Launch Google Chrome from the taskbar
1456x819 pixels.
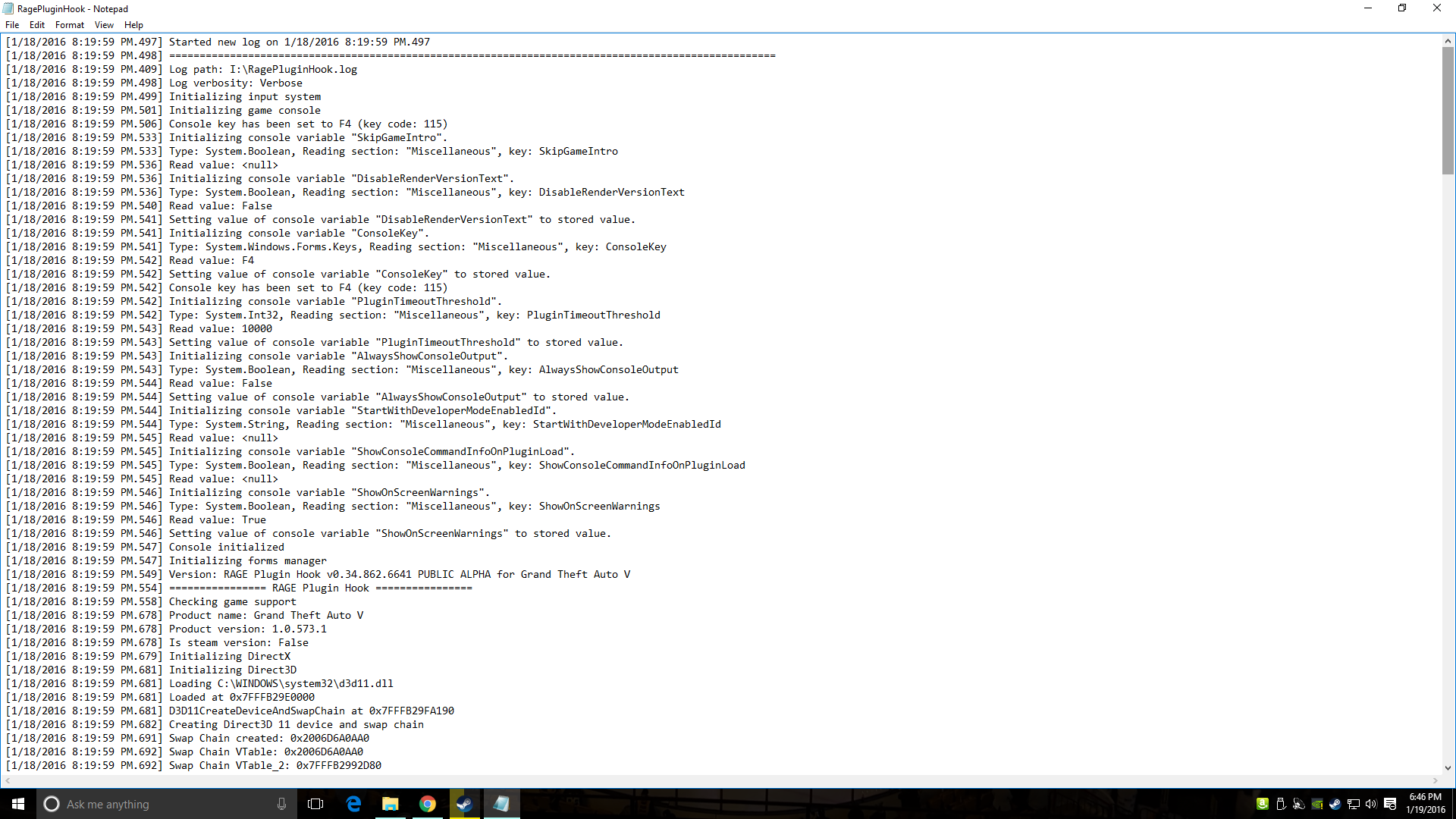click(x=428, y=804)
